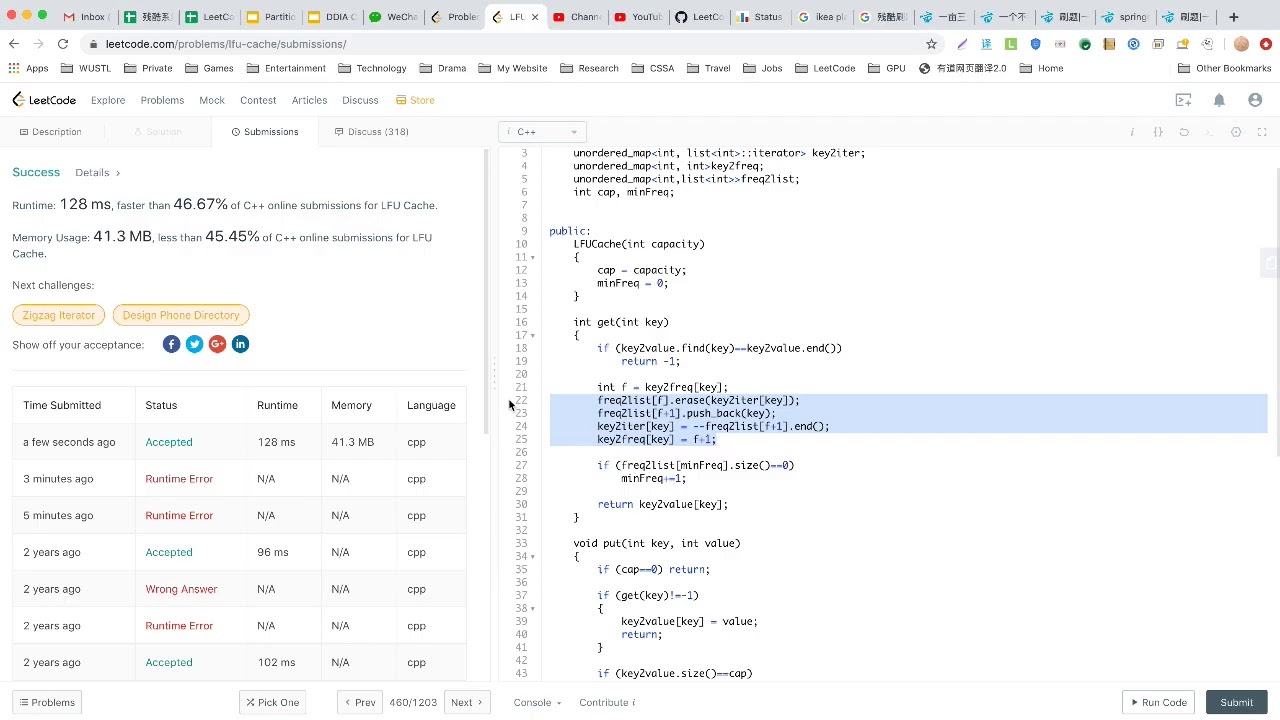Open the Other Bookmarks folder
Viewport: 1280px width, 720px height.
[1225, 68]
